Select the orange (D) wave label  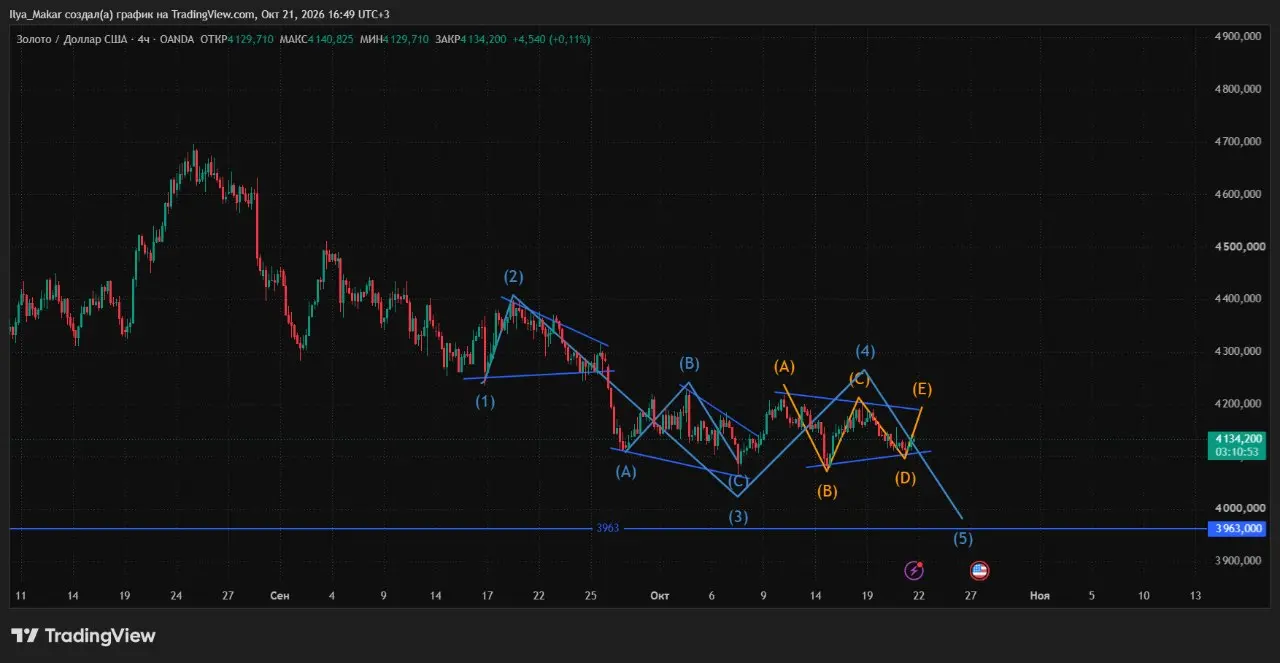[x=905, y=478]
